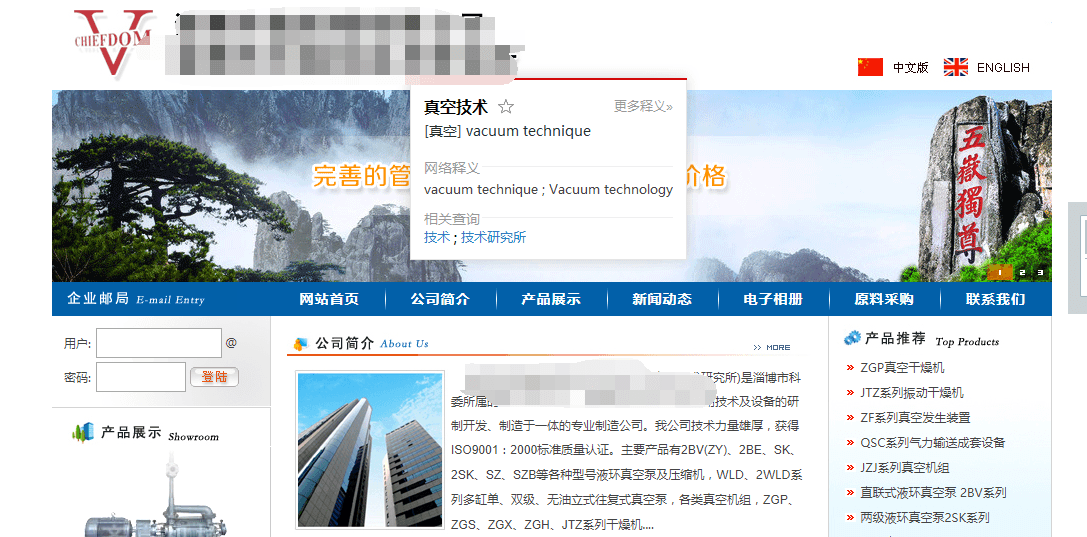Focus the 用户 username input field

pos(159,343)
